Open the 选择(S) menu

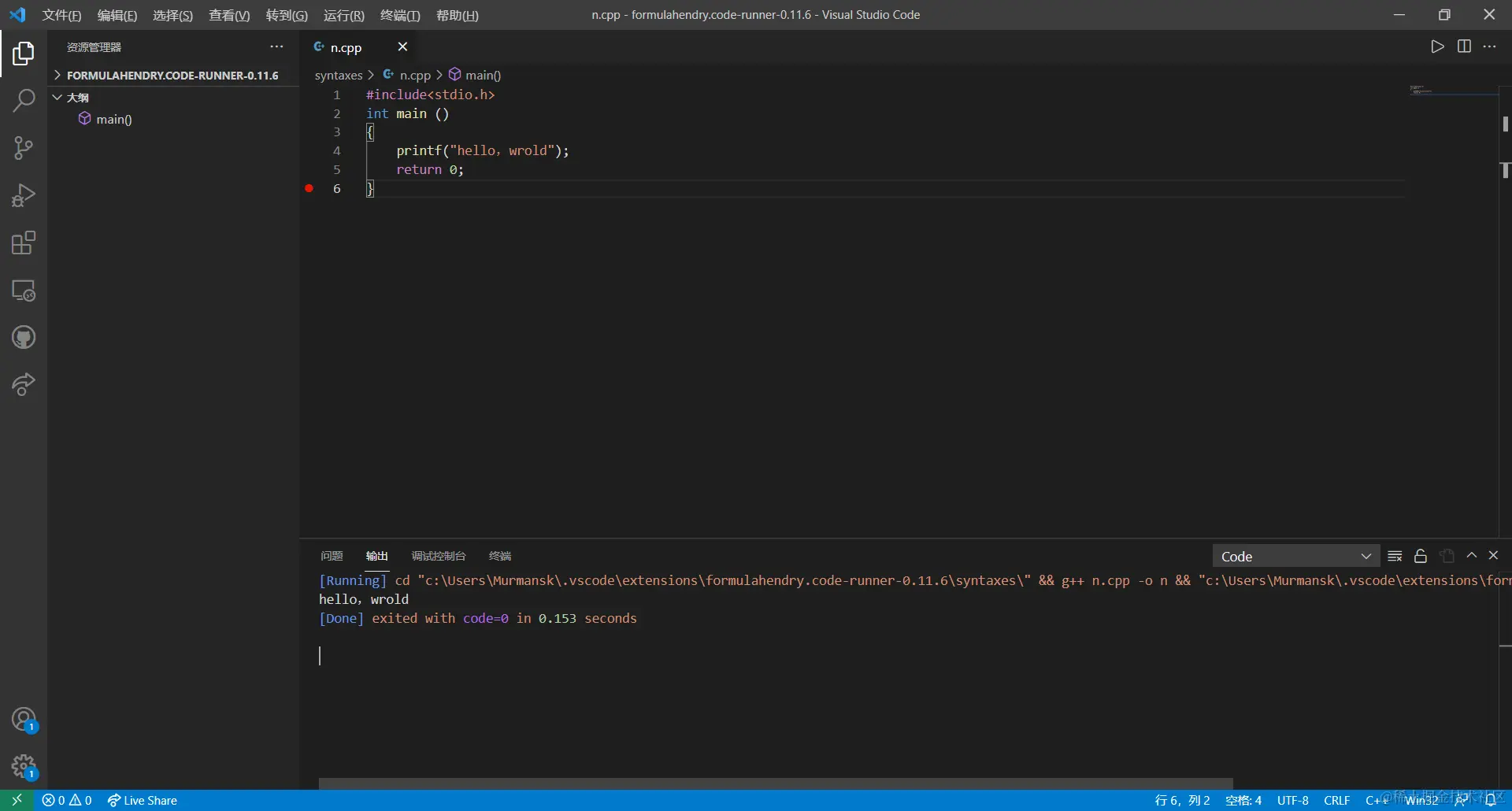[172, 15]
